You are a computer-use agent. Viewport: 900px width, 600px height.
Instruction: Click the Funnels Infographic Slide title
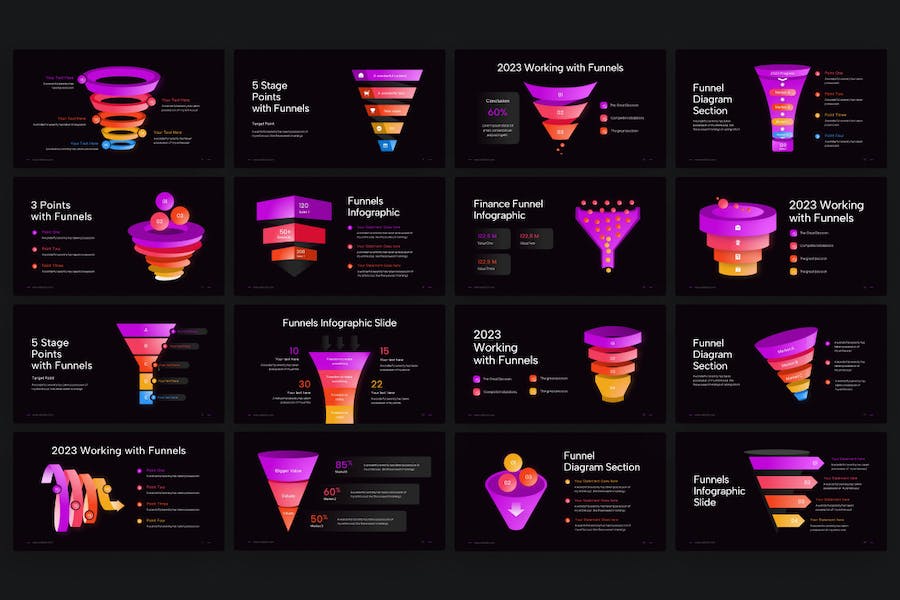(339, 323)
